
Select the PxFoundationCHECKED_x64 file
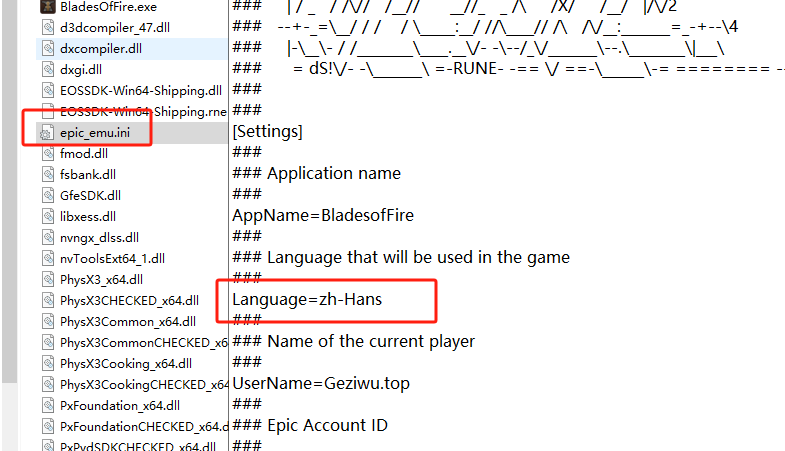143,427
